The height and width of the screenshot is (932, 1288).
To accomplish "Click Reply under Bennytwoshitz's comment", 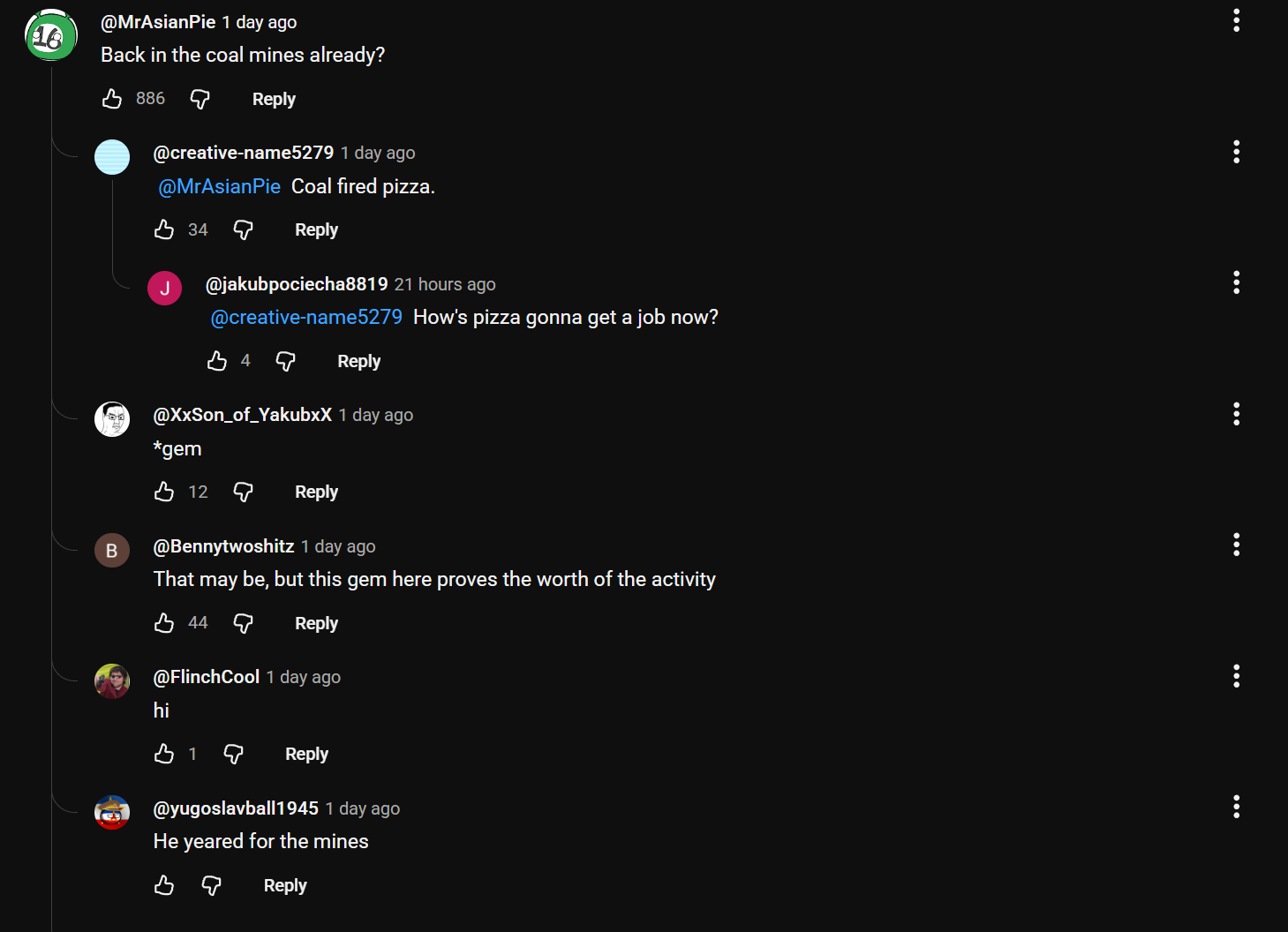I will [316, 623].
